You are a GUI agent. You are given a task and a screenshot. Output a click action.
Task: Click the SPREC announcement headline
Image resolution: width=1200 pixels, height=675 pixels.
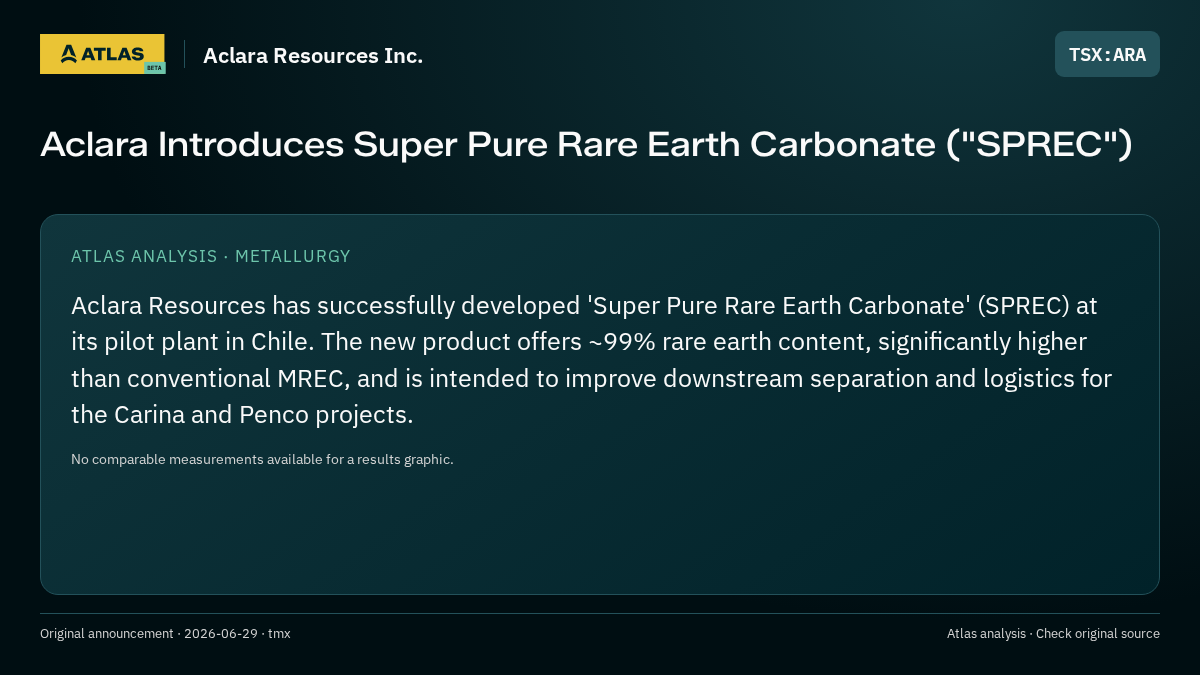[586, 144]
